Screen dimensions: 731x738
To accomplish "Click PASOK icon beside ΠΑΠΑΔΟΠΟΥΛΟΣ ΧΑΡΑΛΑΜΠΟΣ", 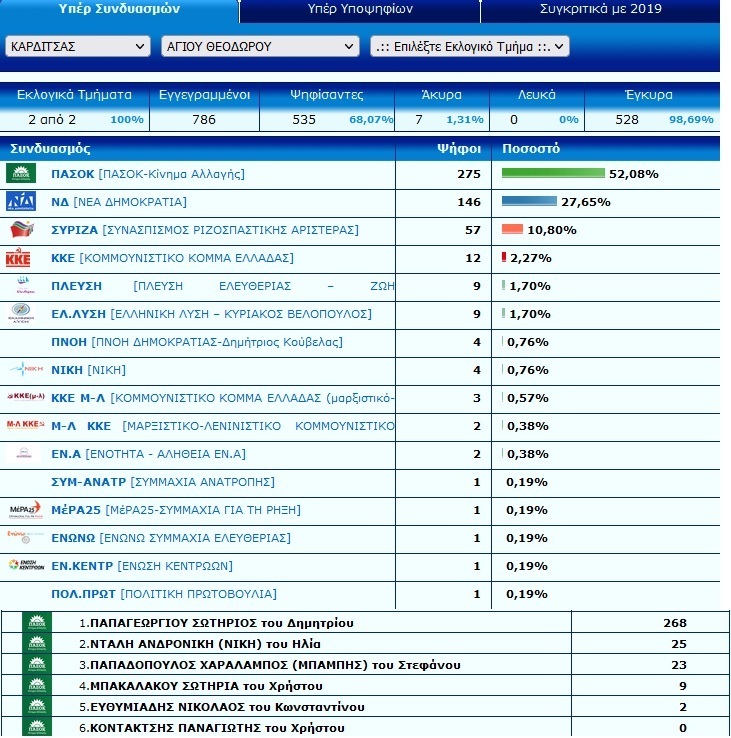I will pos(37,664).
